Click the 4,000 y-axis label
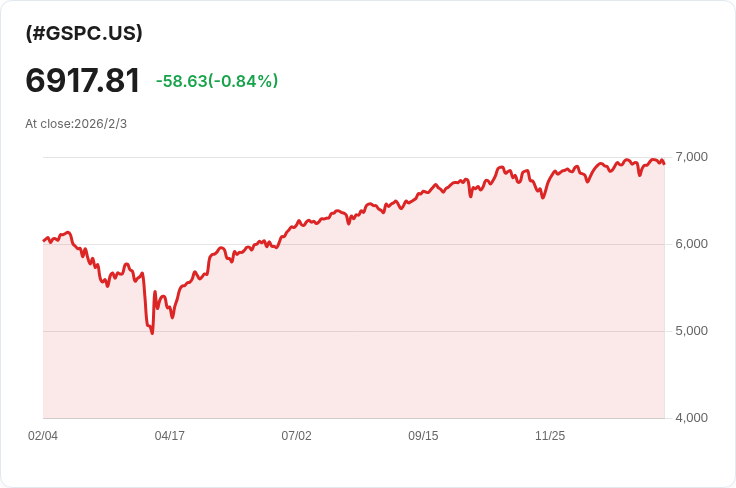This screenshot has height=488, width=736. pyautogui.click(x=691, y=418)
